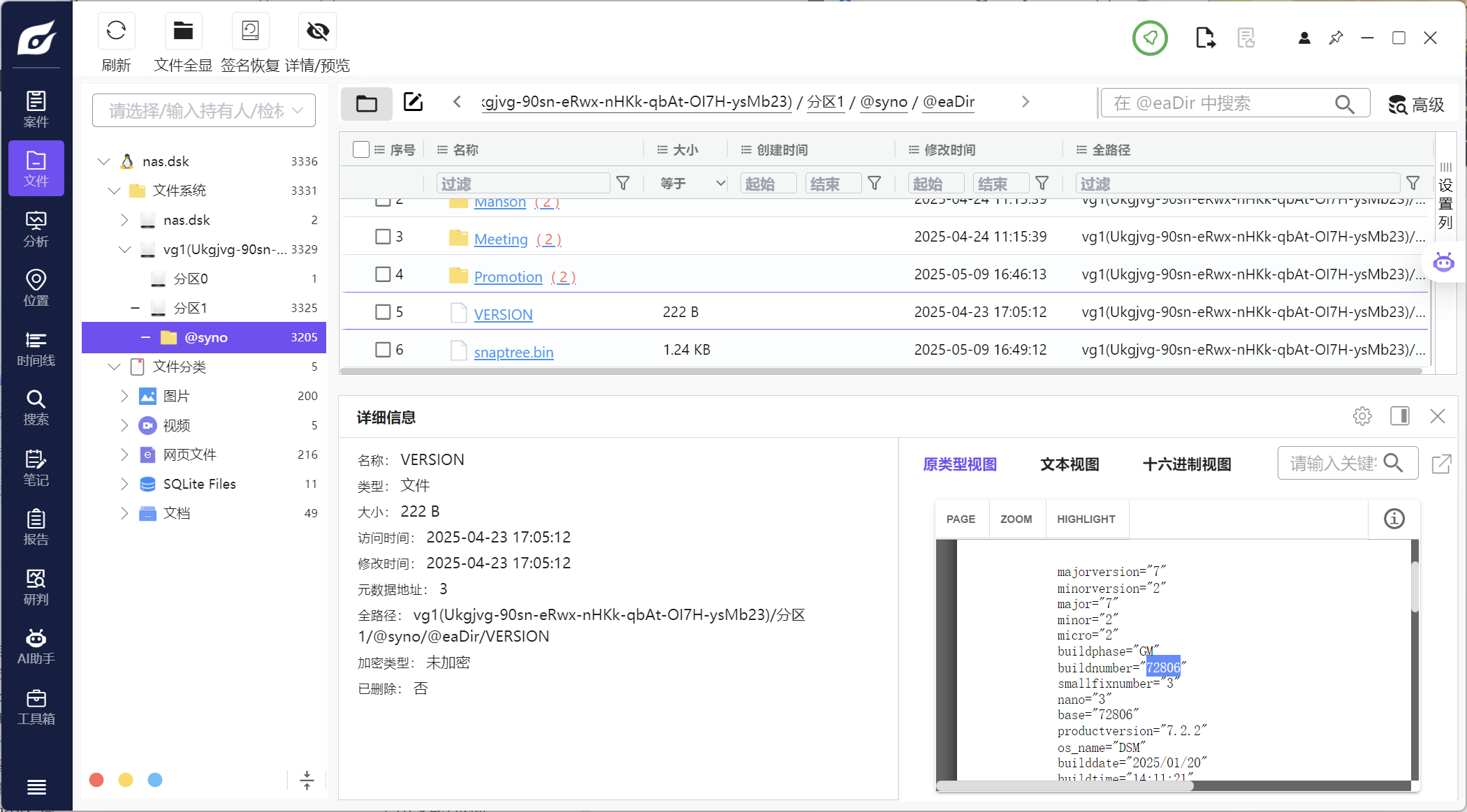
Task: Click the detail panel settings gear
Action: (x=1362, y=417)
